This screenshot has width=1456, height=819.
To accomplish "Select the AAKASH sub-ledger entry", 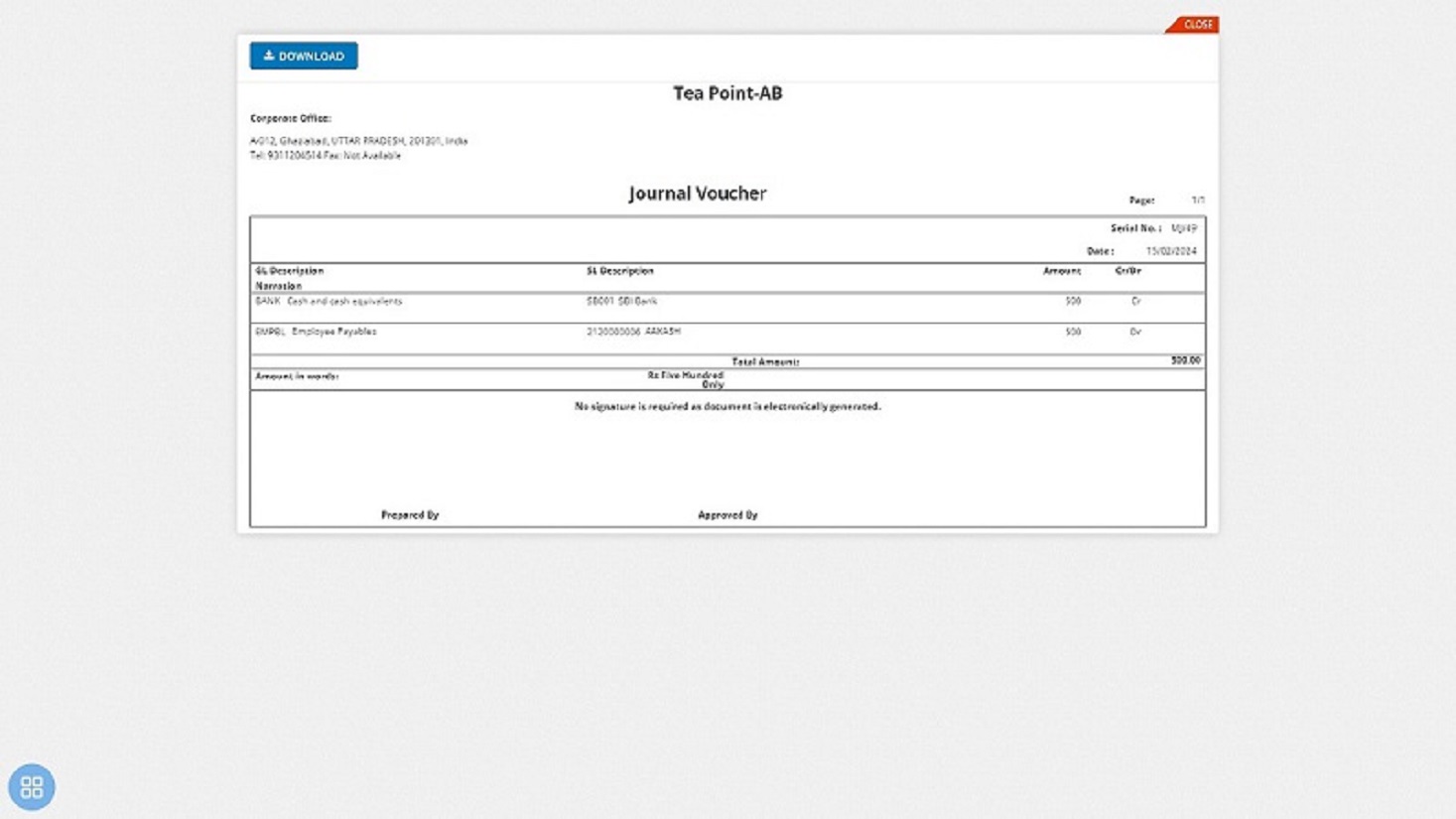I will (634, 332).
